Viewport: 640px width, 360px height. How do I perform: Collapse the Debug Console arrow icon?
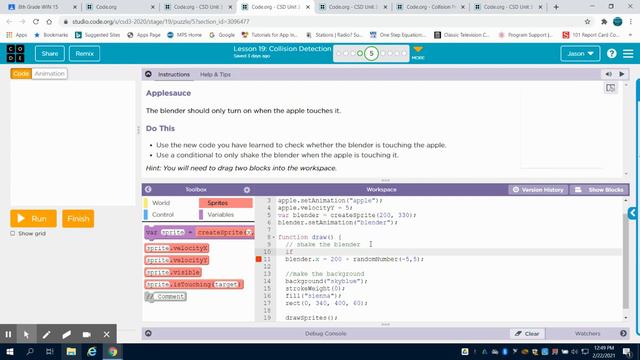point(148,333)
